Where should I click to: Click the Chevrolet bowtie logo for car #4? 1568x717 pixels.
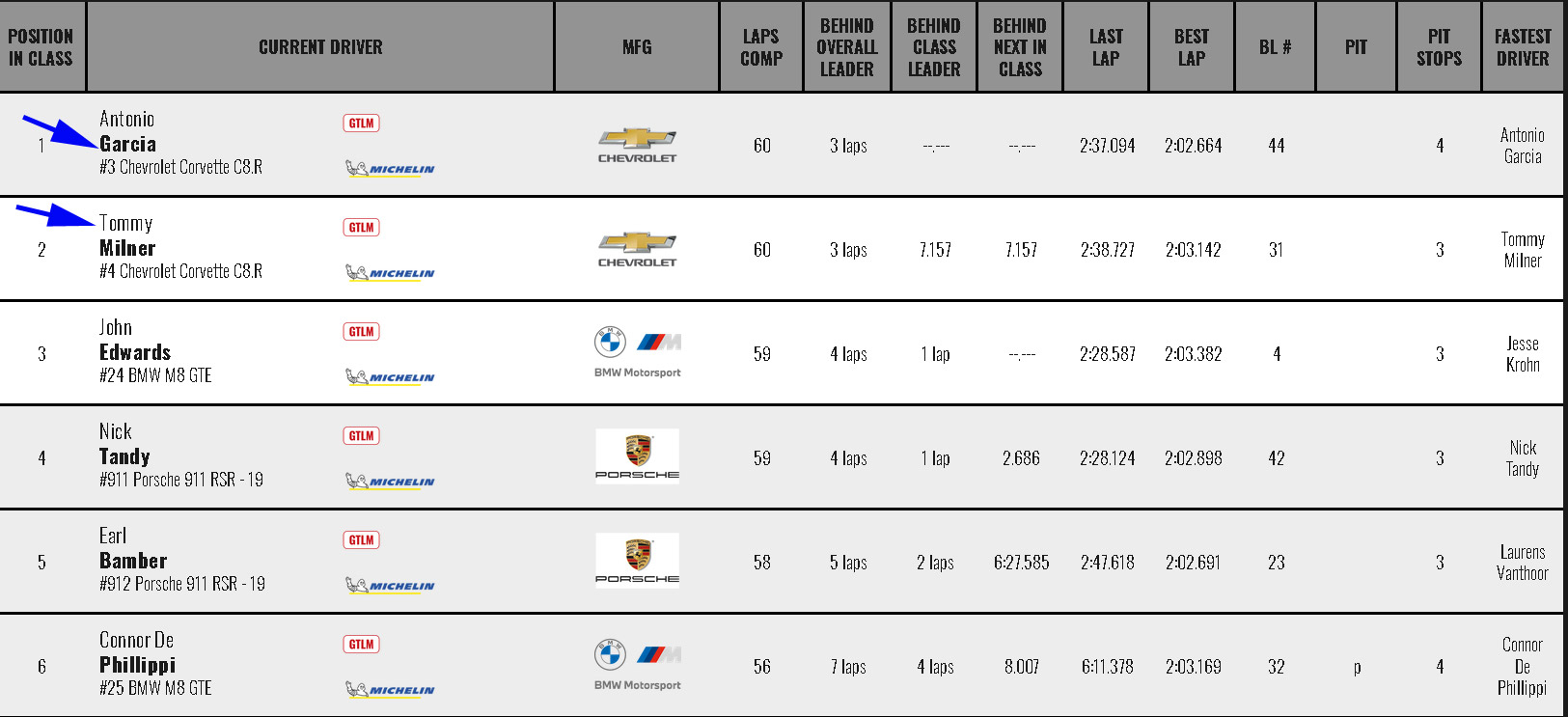click(x=637, y=250)
